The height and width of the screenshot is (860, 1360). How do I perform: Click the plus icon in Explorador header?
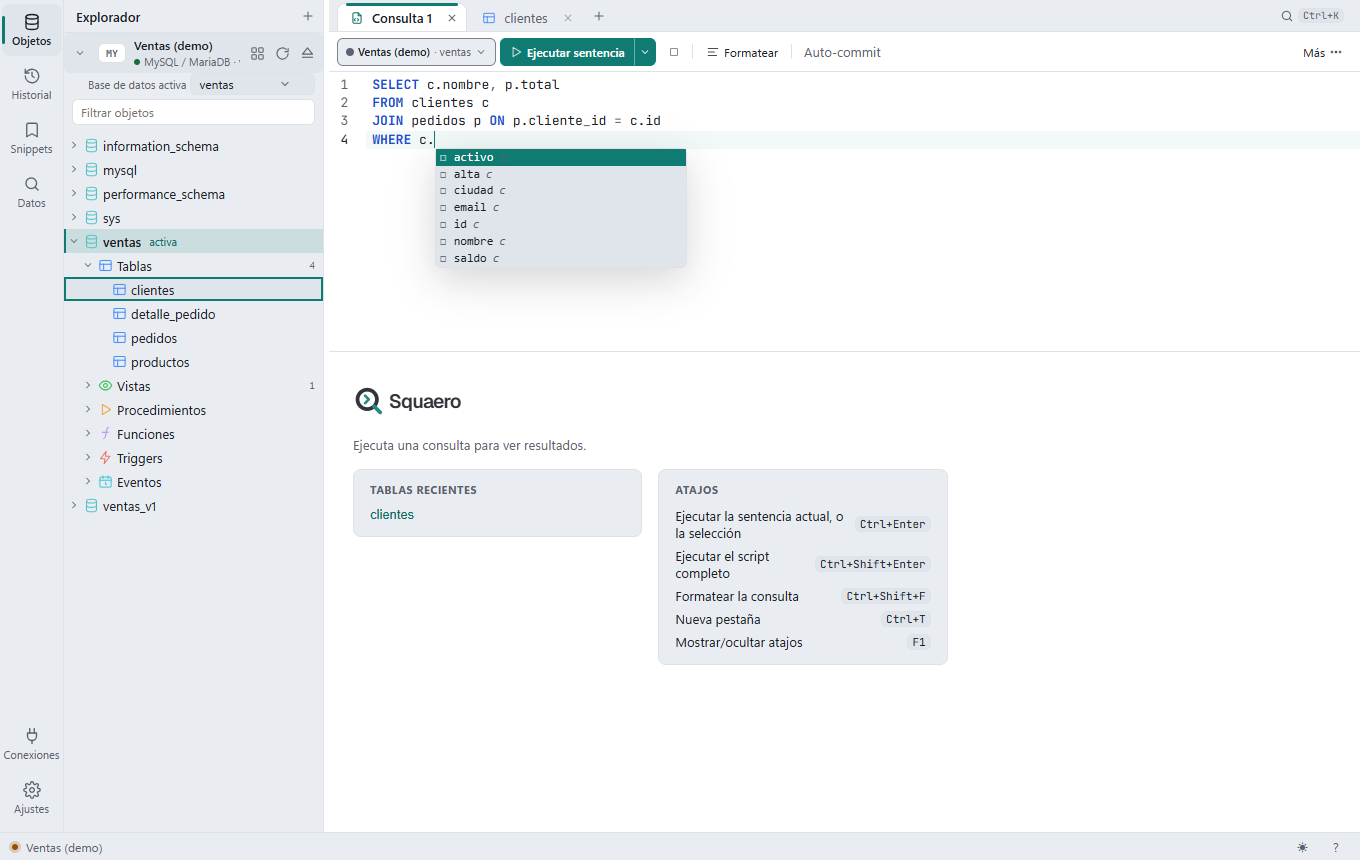(308, 17)
